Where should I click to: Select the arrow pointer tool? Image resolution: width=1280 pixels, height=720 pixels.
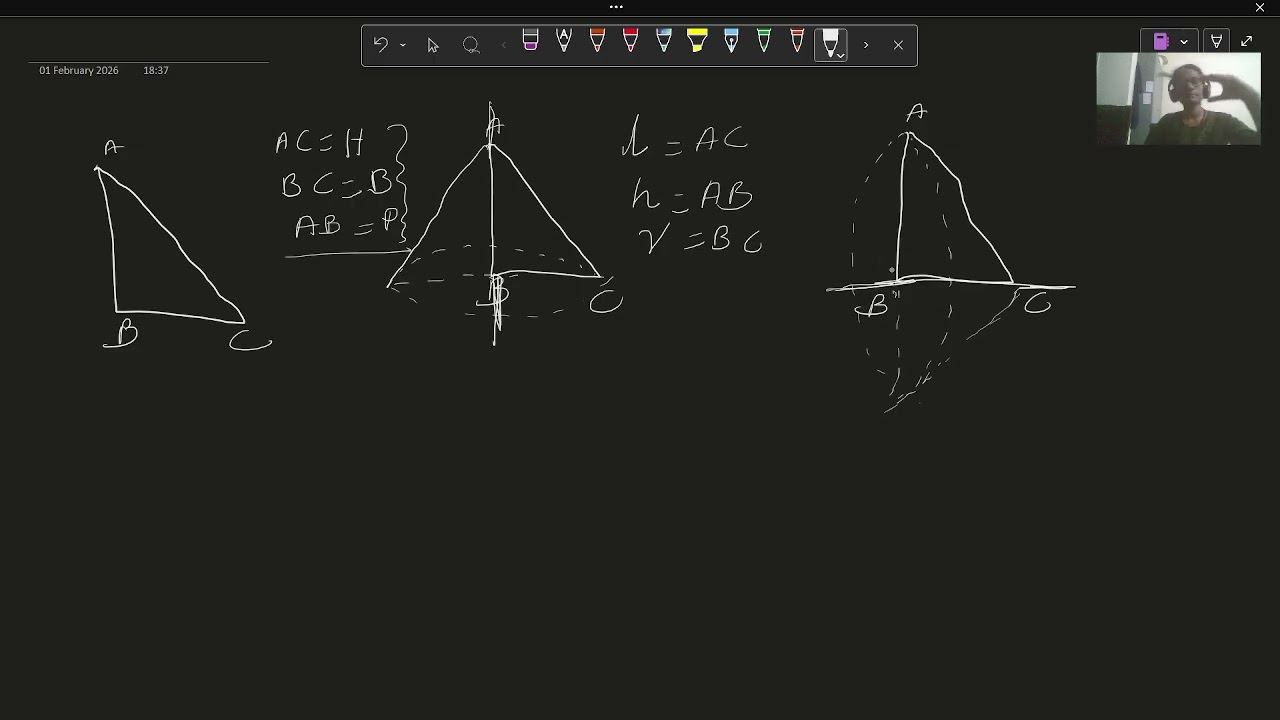click(x=433, y=45)
